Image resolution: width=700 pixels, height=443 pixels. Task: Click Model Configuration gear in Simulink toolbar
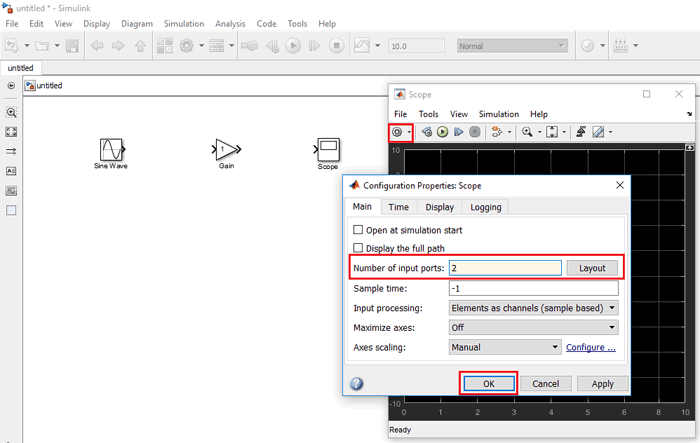click(x=187, y=46)
